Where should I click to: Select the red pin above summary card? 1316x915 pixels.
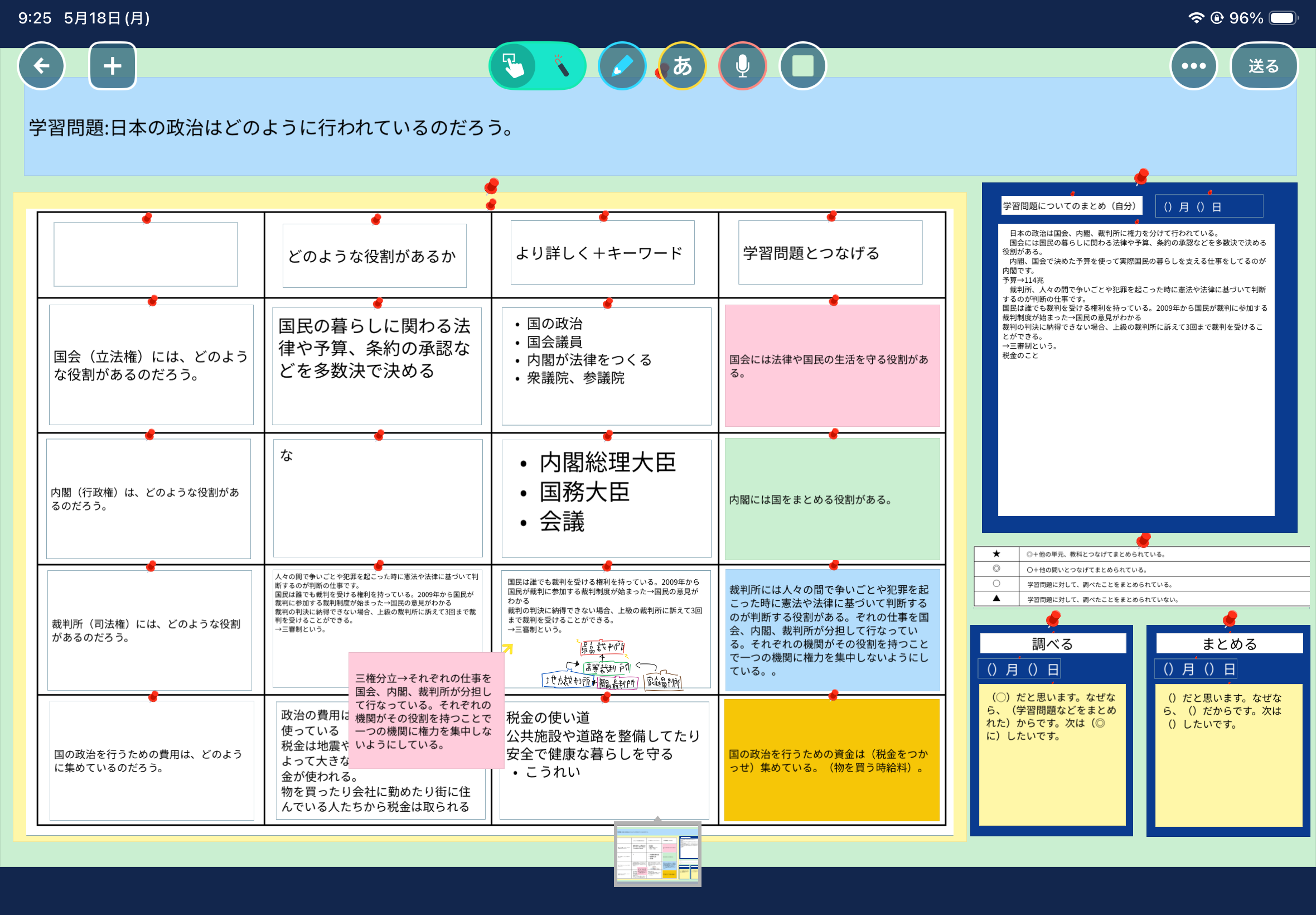(x=1141, y=176)
